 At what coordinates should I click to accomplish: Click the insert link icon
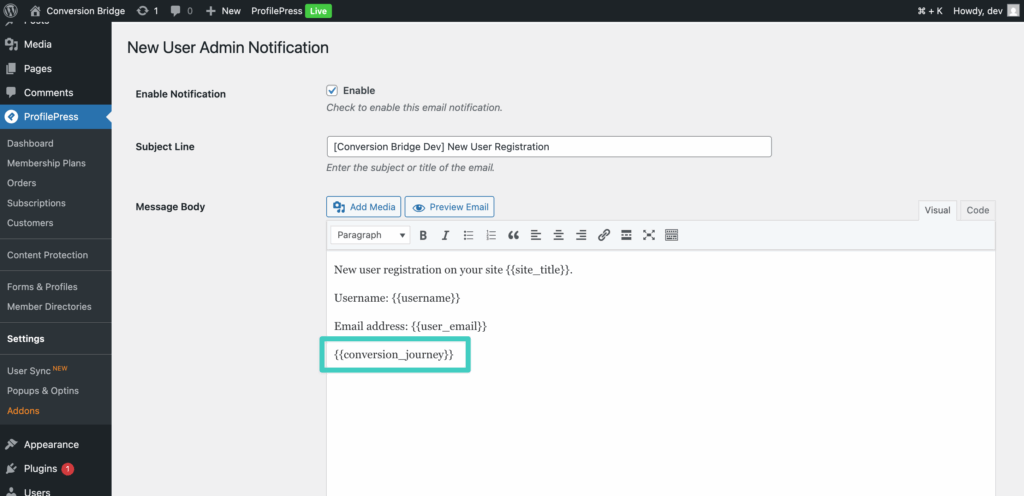tap(604, 236)
